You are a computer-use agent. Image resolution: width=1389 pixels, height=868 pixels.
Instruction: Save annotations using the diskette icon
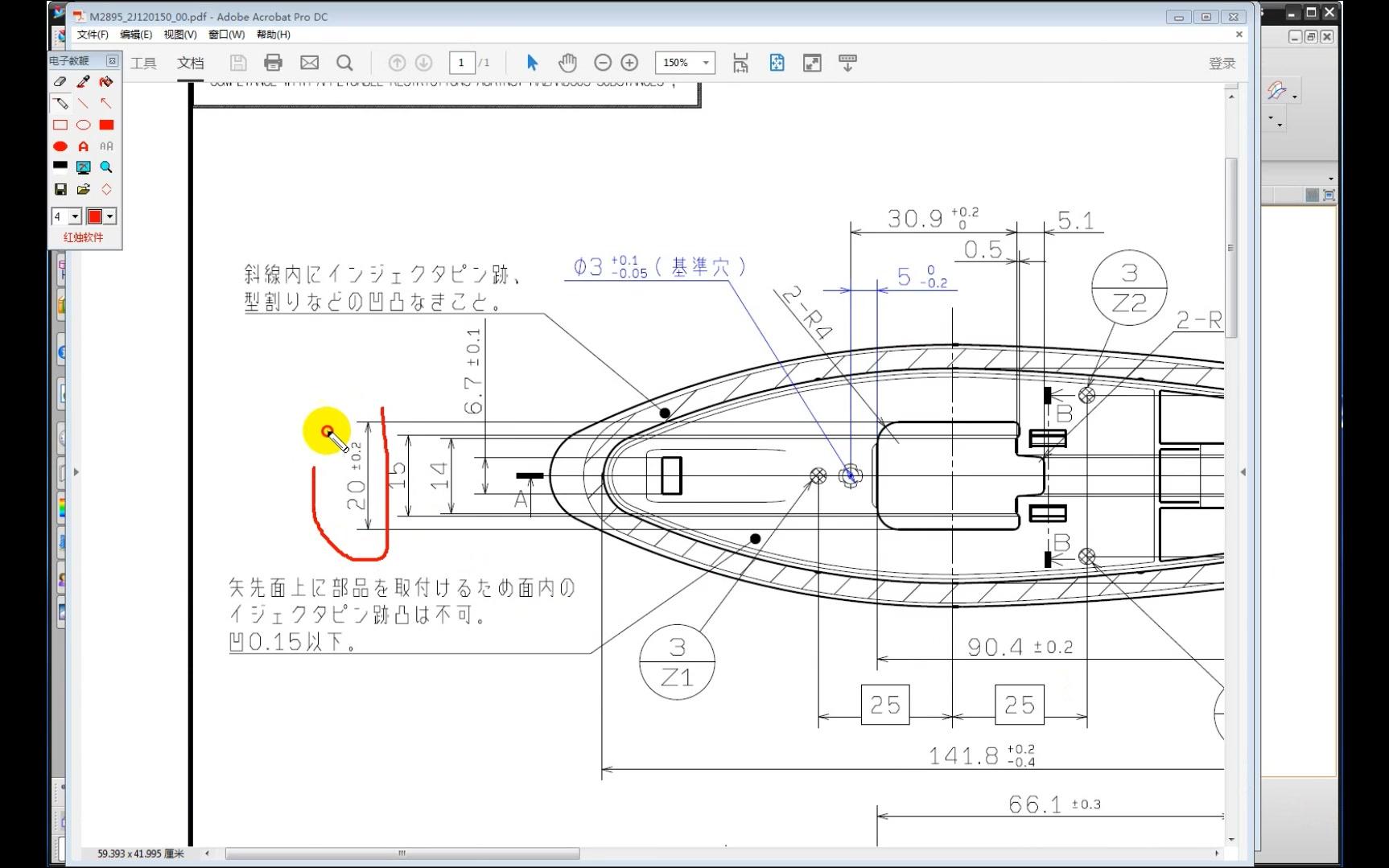pyautogui.click(x=60, y=189)
